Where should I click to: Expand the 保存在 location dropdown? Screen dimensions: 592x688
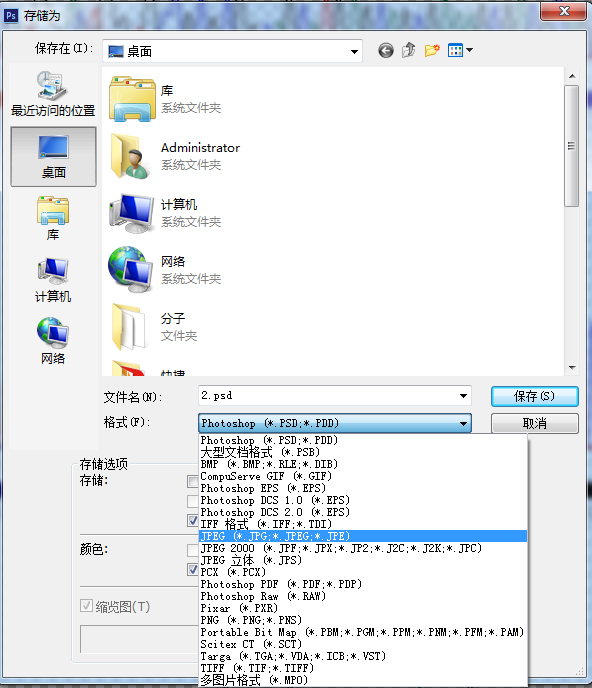(354, 51)
